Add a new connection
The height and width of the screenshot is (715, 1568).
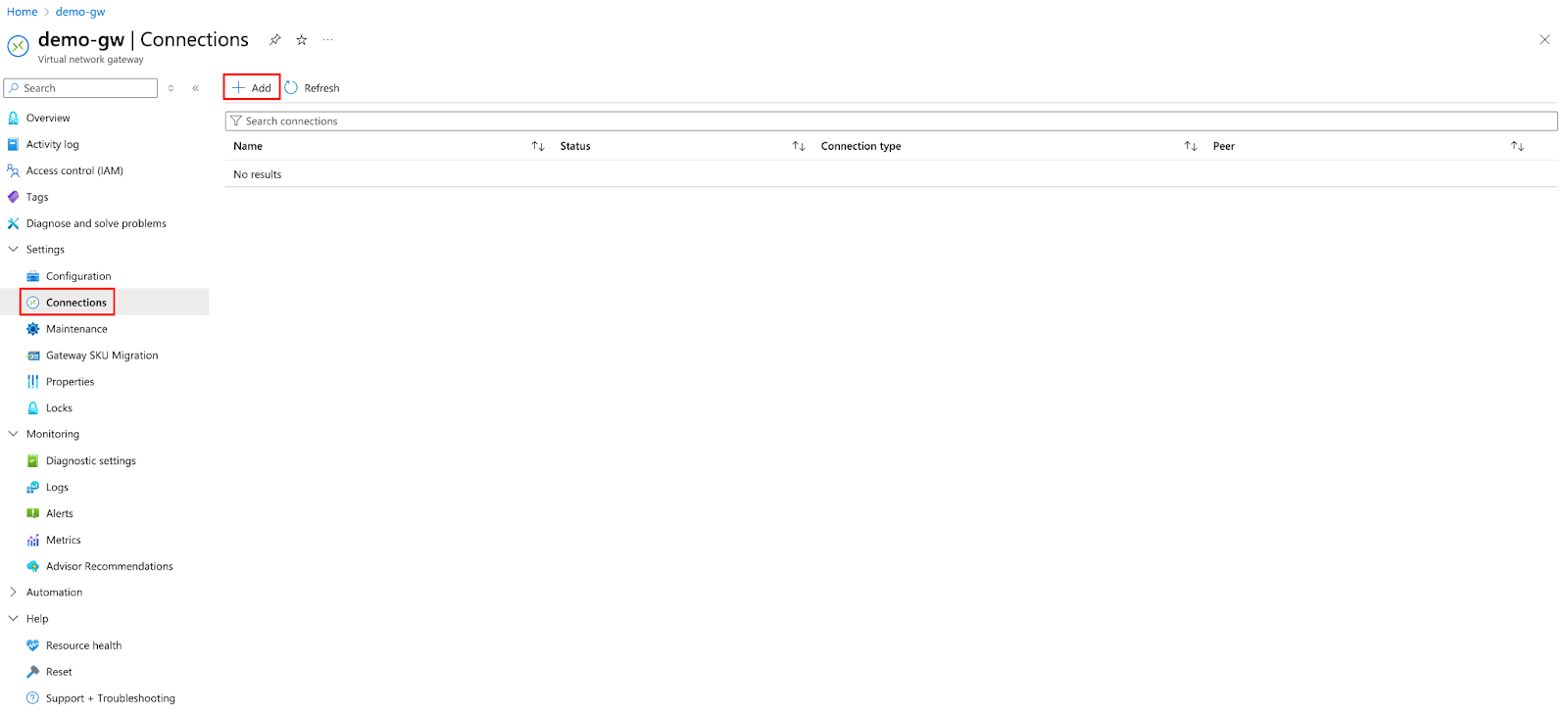coord(252,88)
